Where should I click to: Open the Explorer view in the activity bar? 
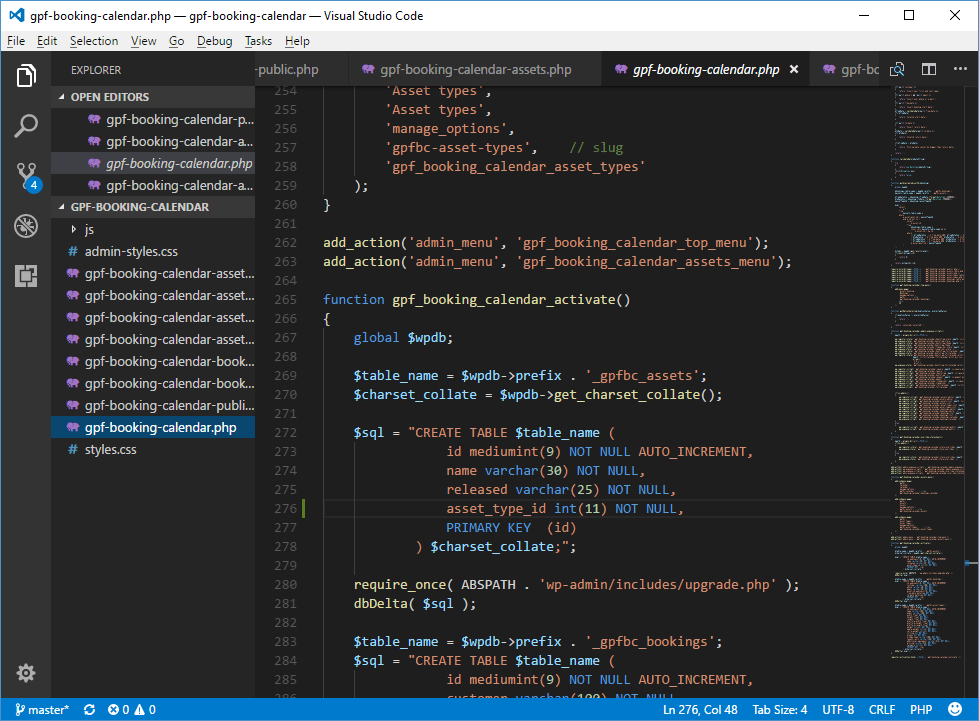(x=26, y=75)
